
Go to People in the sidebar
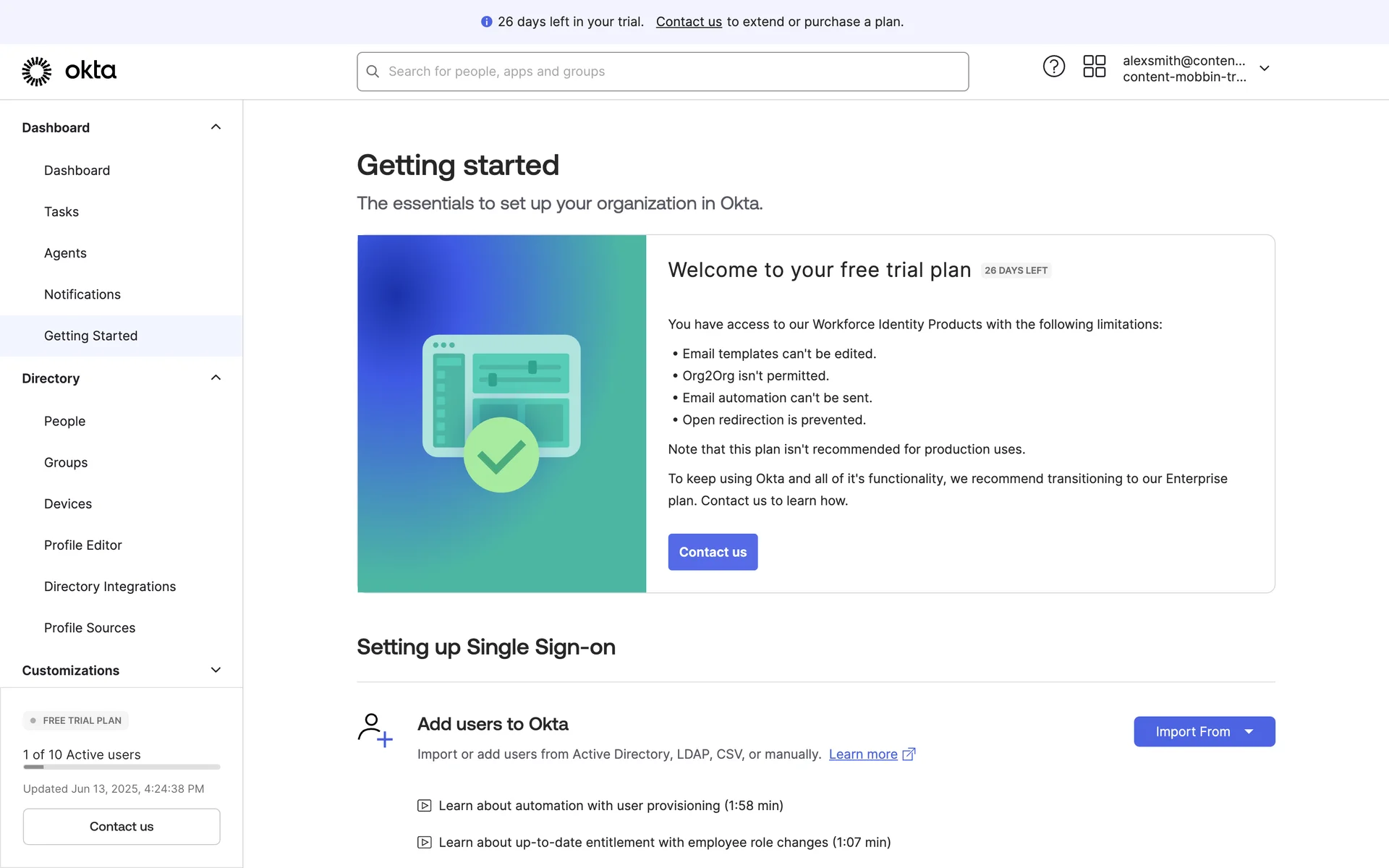(64, 421)
